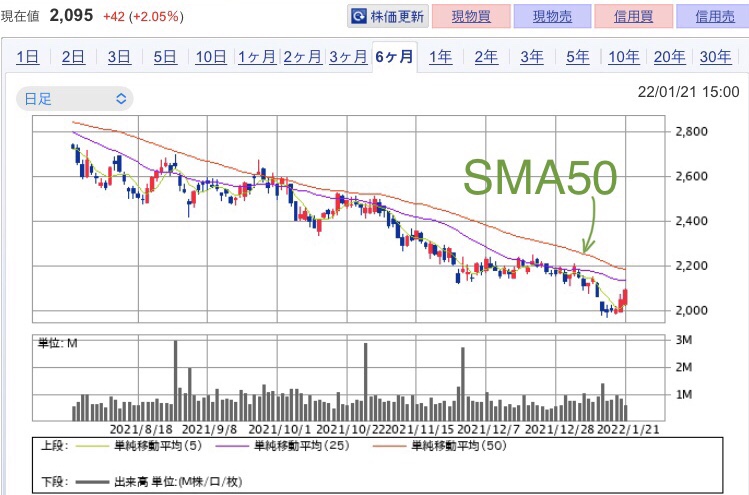Viewport: 749px width, 495px height.
Task: Click the 2,000 price axis label
Action: click(691, 311)
